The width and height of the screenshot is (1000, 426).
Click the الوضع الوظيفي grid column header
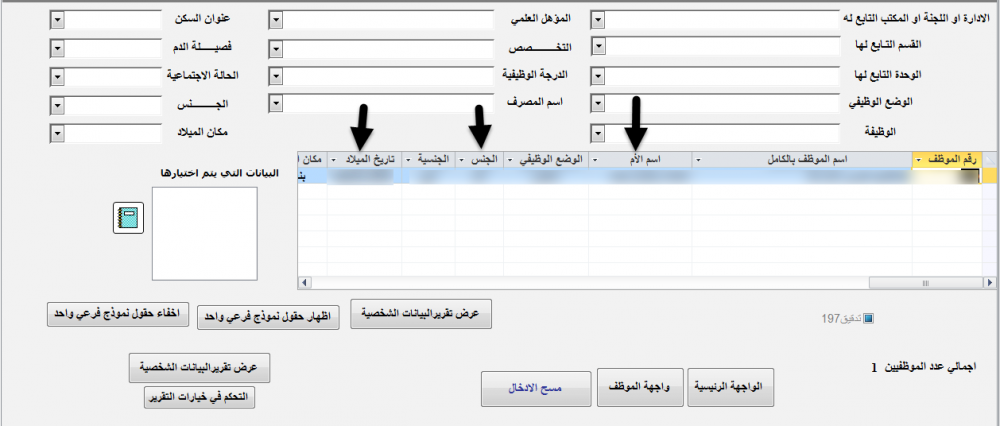click(545, 159)
